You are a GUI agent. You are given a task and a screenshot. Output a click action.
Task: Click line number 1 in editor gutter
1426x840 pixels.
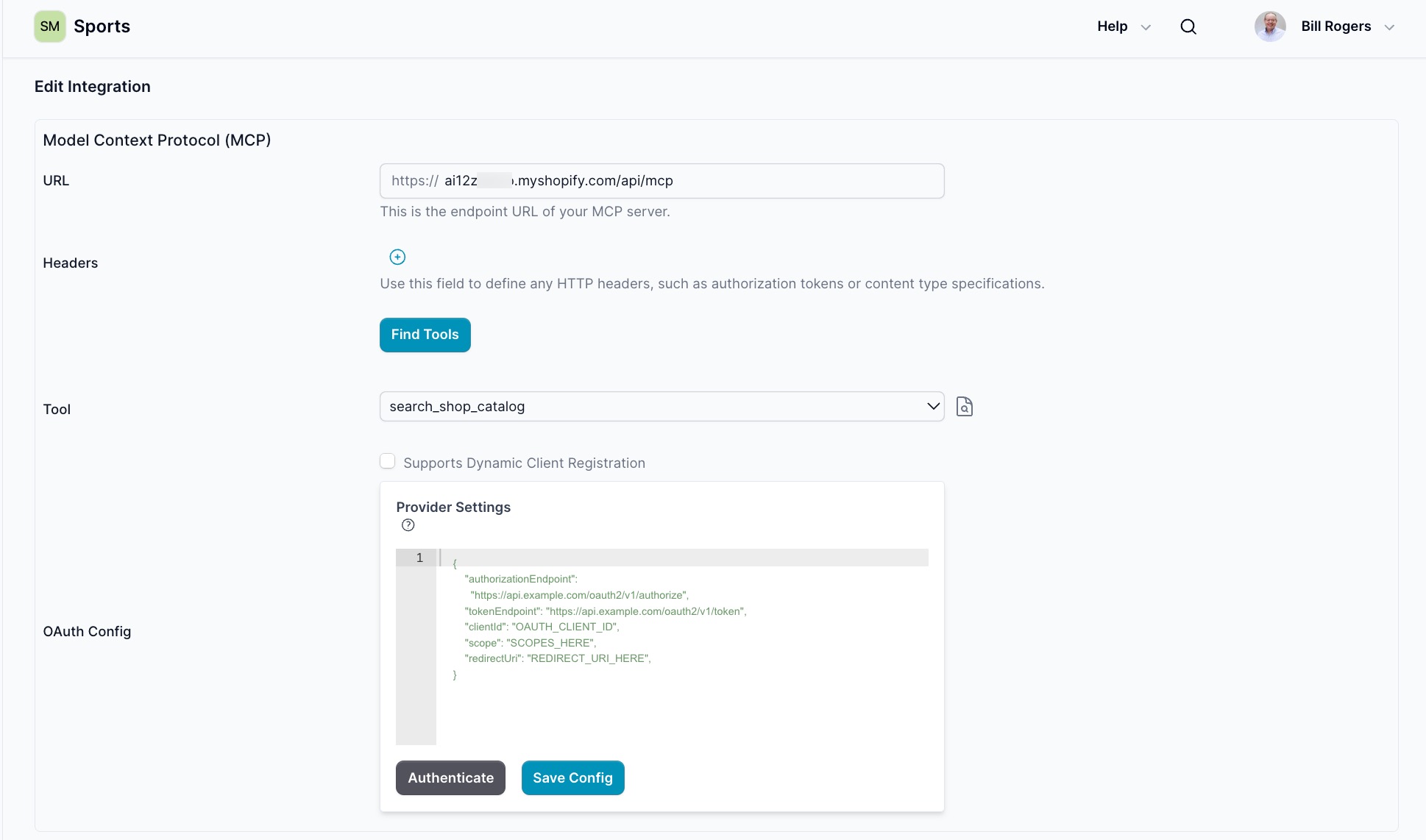[419, 558]
